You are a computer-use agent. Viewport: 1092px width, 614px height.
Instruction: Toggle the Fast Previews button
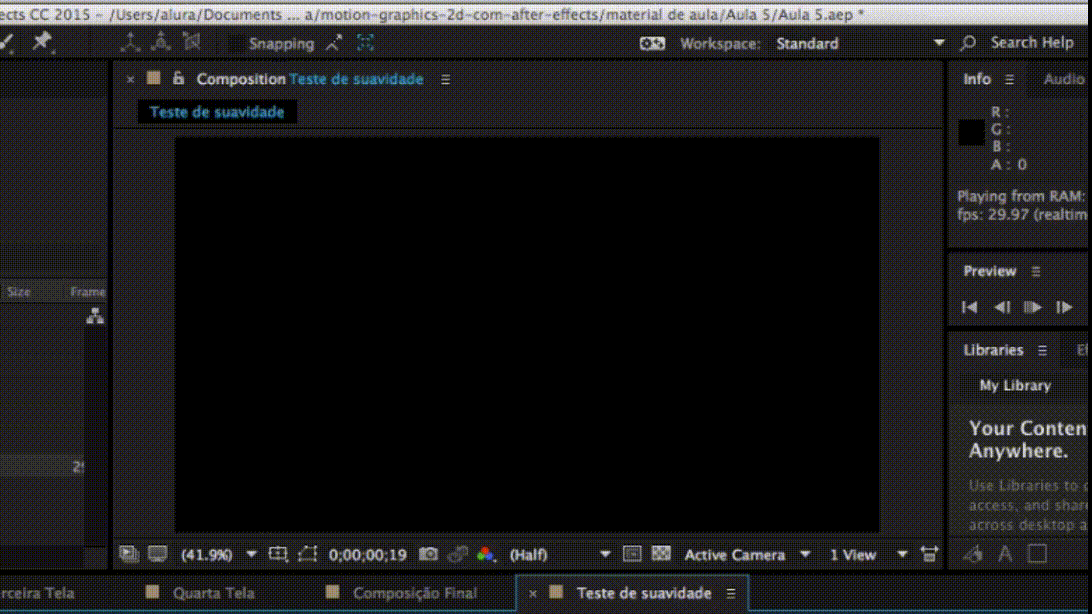point(632,554)
